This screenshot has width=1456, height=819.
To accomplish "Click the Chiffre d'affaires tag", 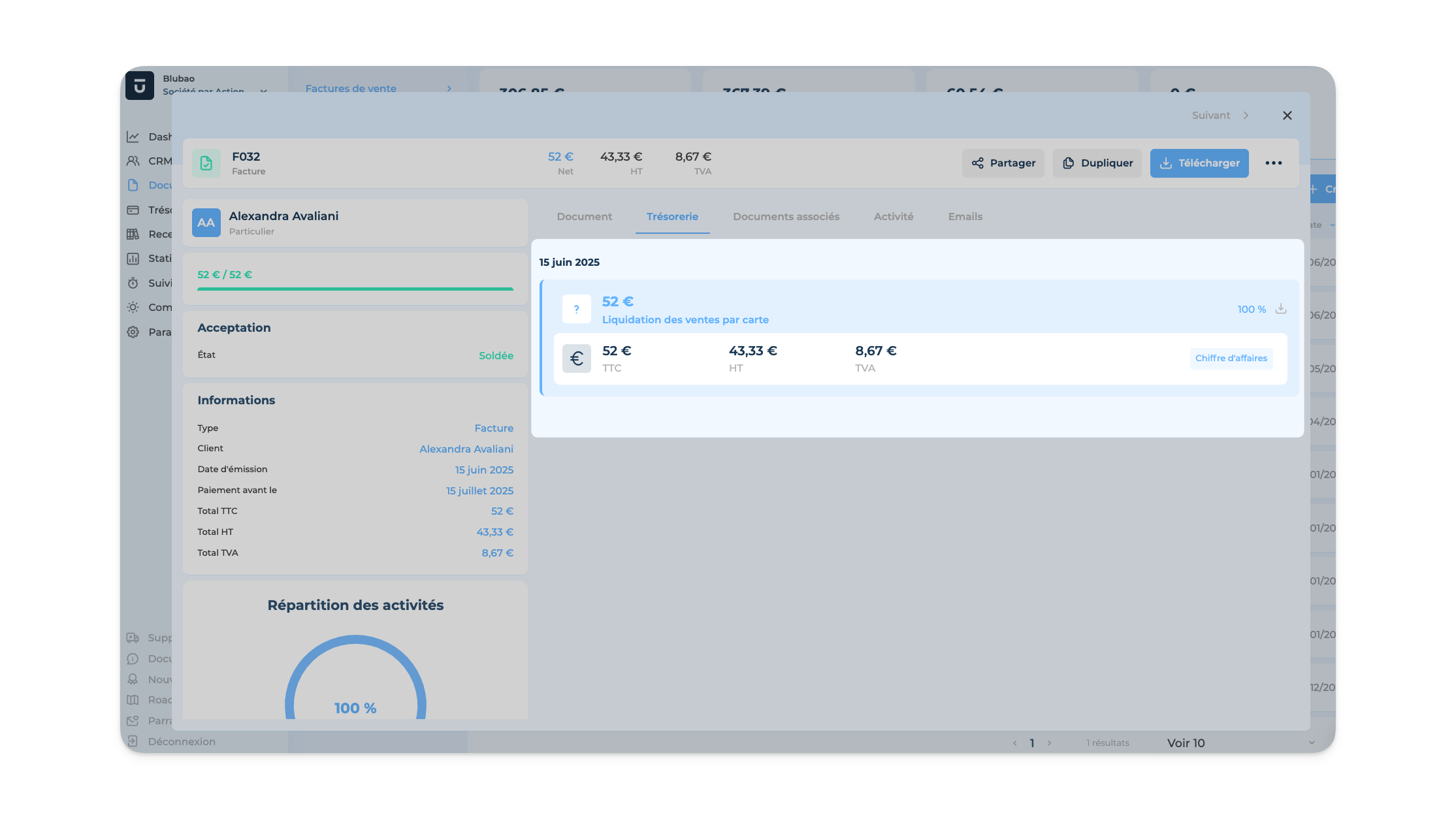I will pos(1231,359).
